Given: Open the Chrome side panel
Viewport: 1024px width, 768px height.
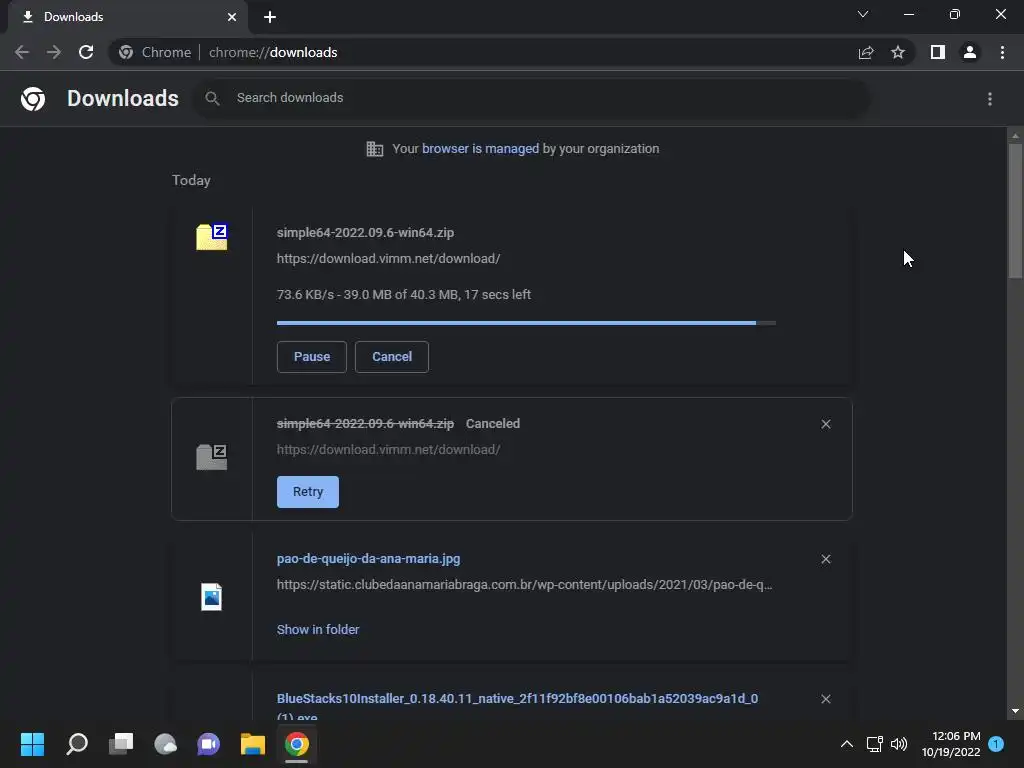Looking at the screenshot, I should pyautogui.click(x=938, y=52).
